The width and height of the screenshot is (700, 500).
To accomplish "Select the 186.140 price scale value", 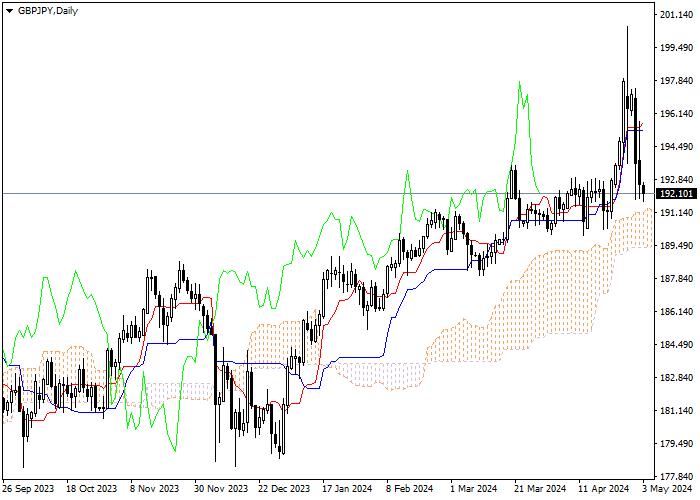I will (x=676, y=312).
